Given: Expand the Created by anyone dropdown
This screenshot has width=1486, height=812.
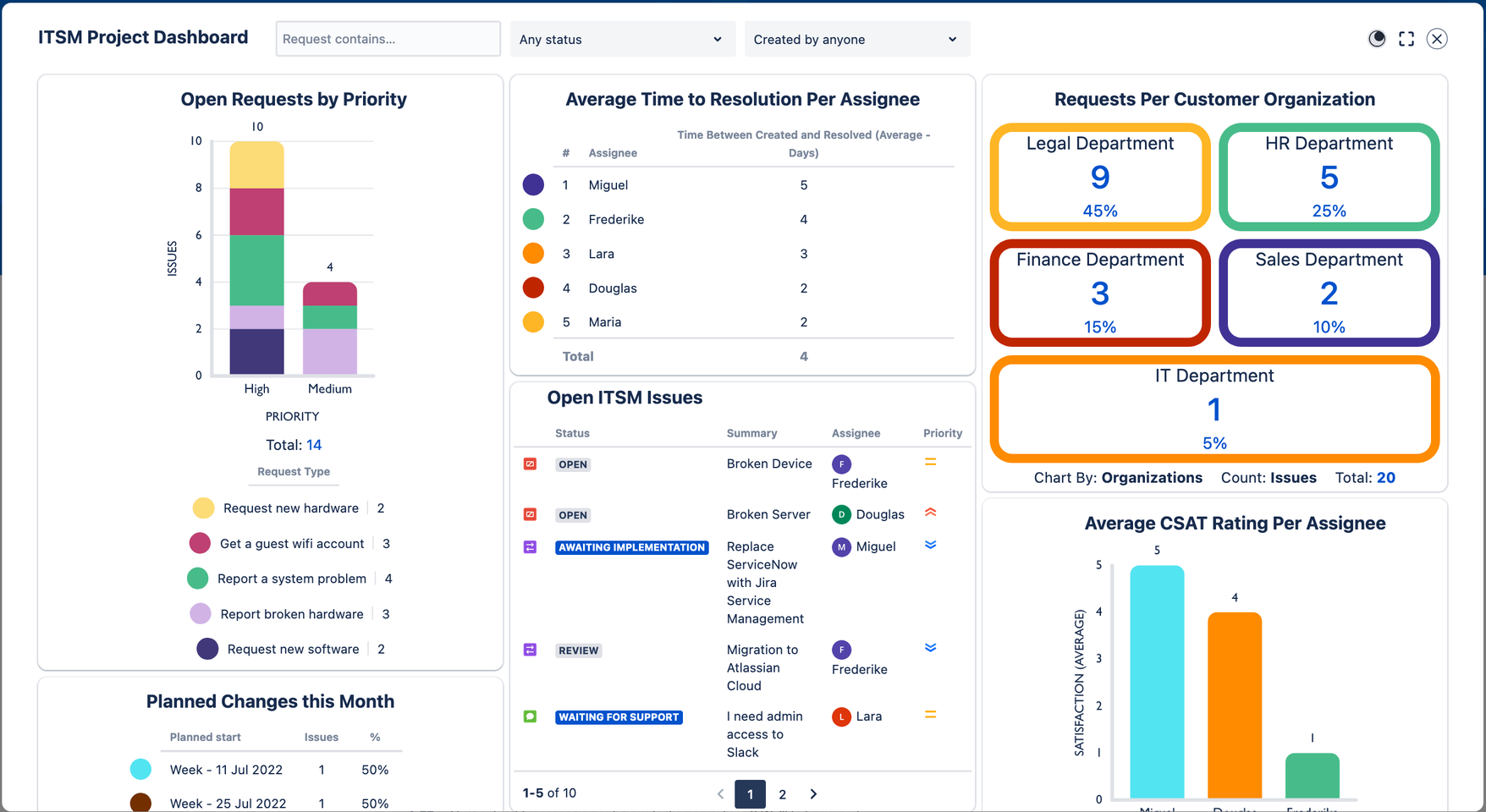Looking at the screenshot, I should [856, 40].
